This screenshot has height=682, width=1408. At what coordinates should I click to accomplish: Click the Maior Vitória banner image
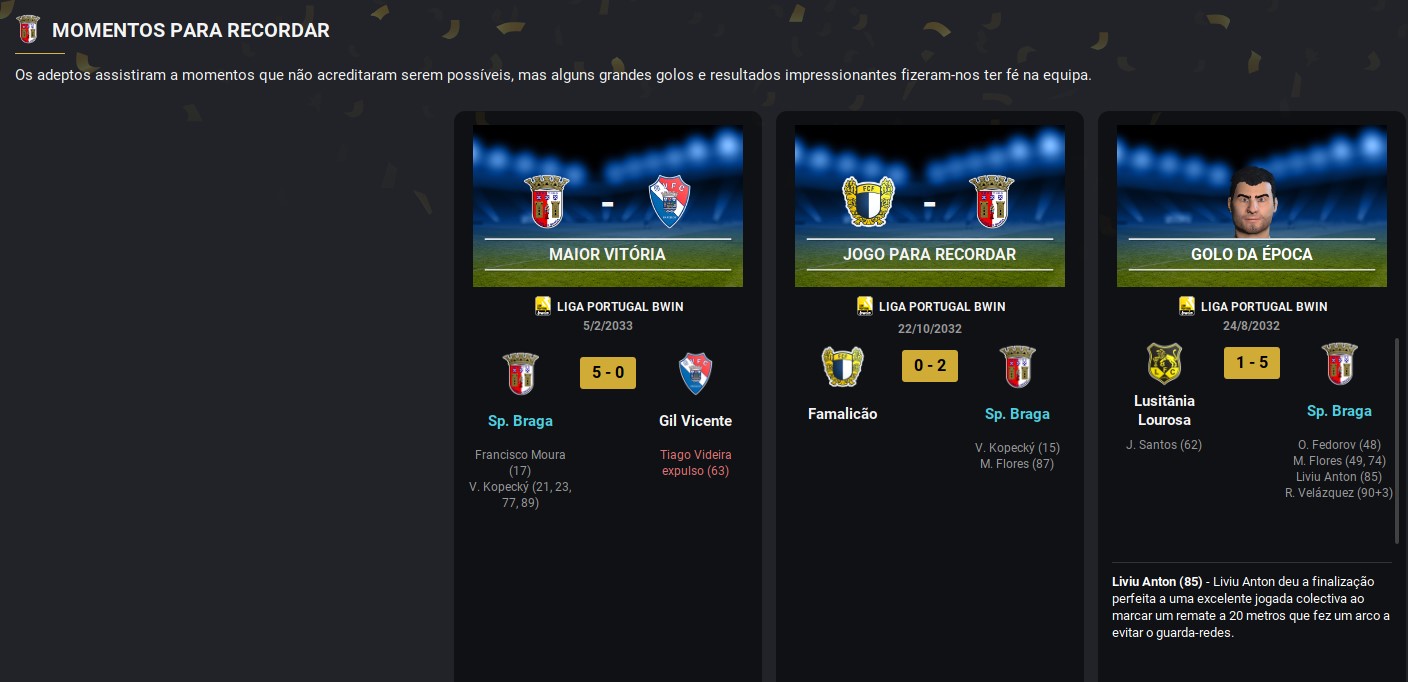click(608, 206)
